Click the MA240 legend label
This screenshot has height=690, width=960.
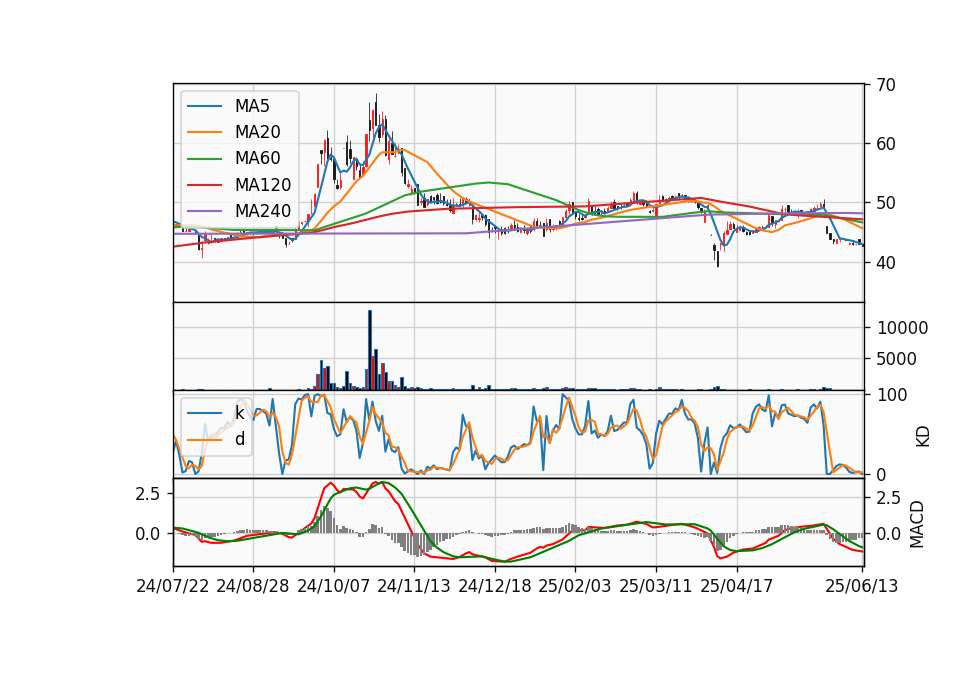(x=263, y=211)
